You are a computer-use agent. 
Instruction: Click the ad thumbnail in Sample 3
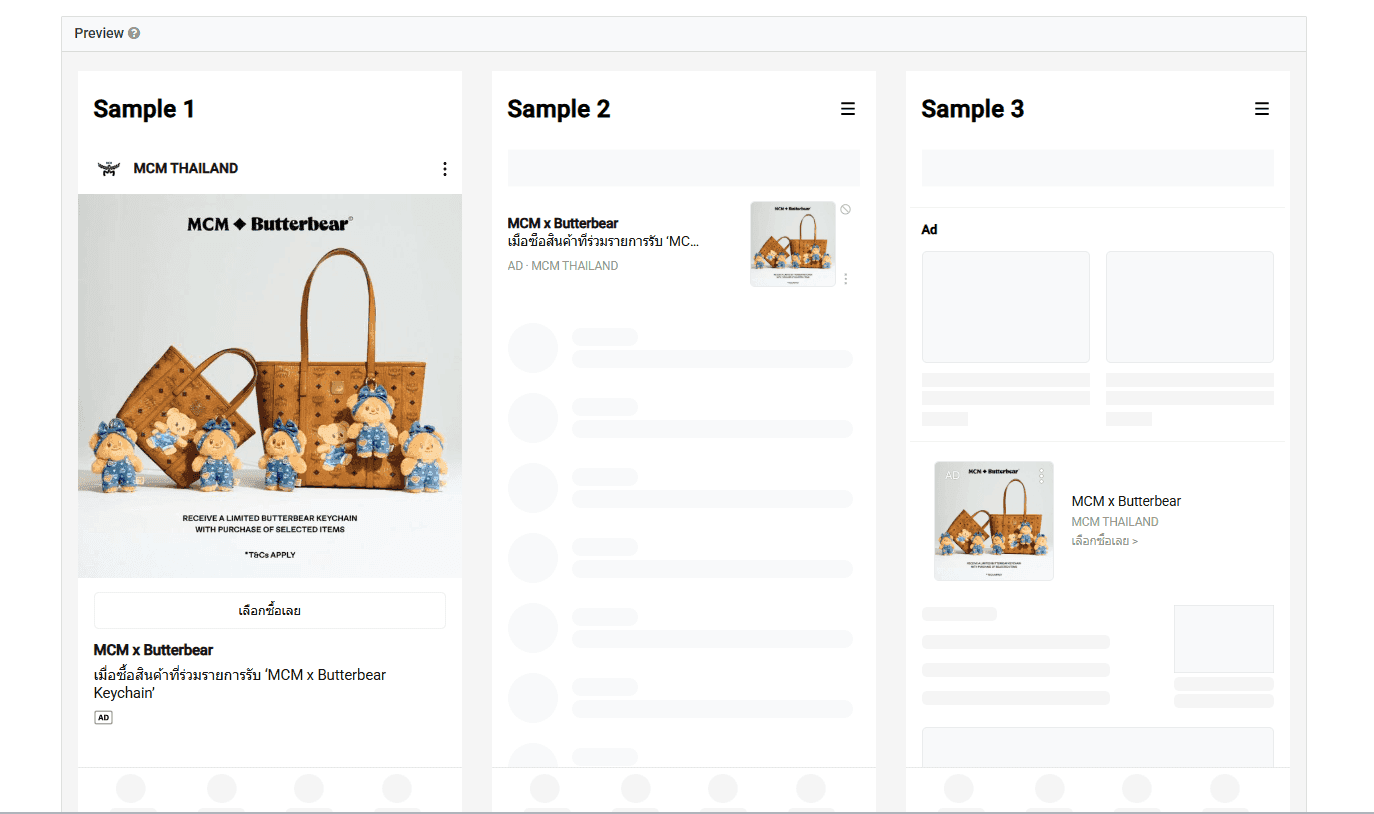coord(994,521)
